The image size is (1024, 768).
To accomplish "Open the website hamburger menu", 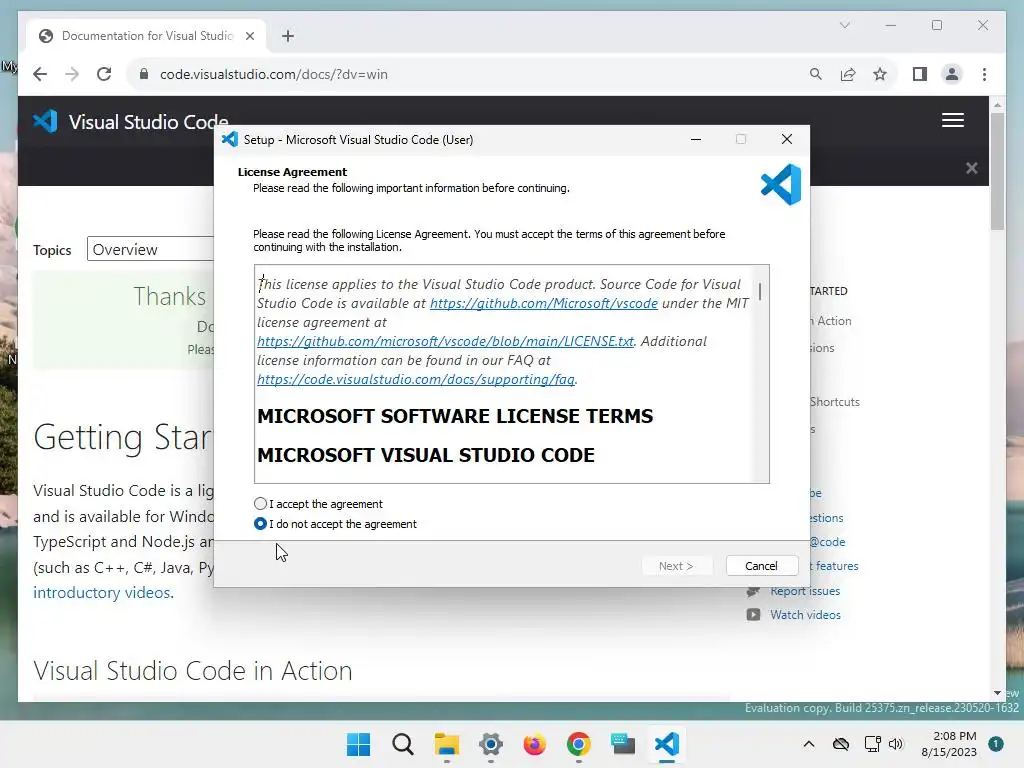I will tap(953, 120).
